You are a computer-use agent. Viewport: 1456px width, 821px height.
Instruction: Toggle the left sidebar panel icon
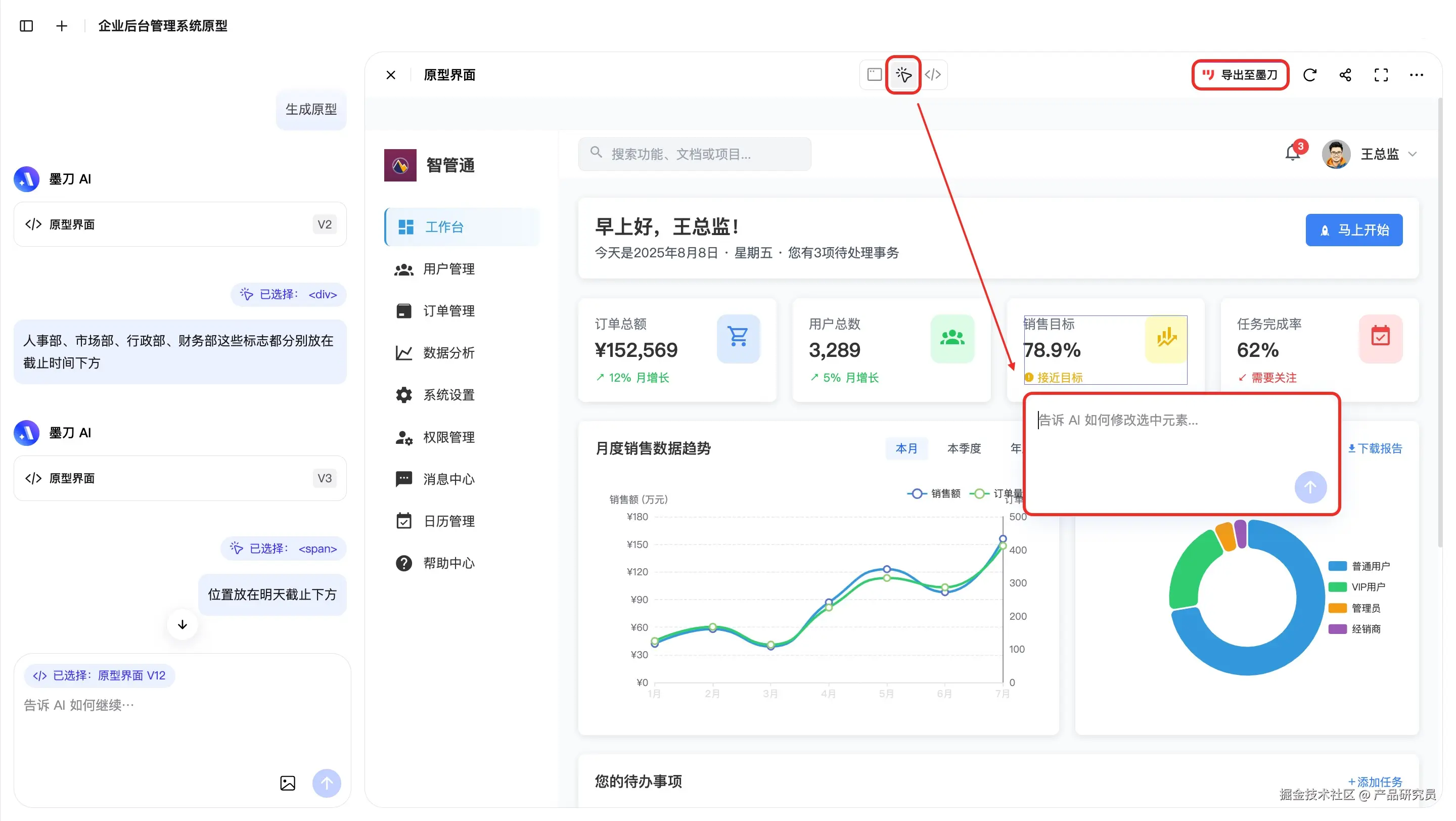[26, 26]
